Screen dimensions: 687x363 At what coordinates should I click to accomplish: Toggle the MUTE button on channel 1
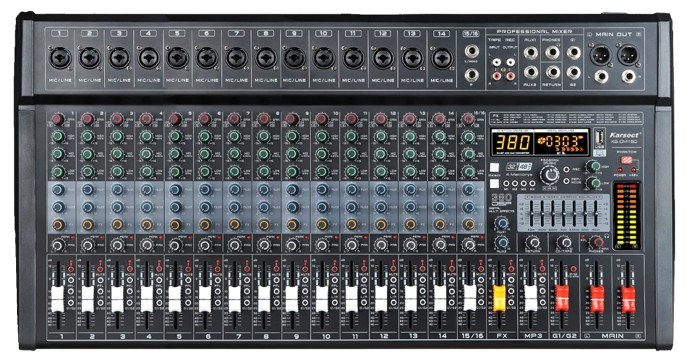tap(71, 269)
